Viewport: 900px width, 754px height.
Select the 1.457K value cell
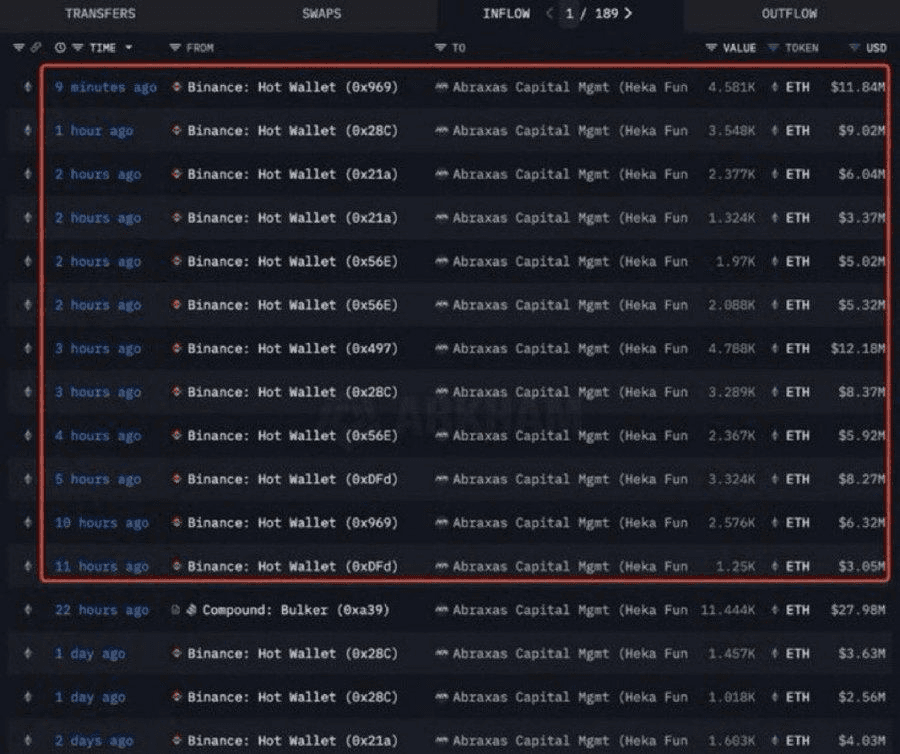click(x=731, y=654)
